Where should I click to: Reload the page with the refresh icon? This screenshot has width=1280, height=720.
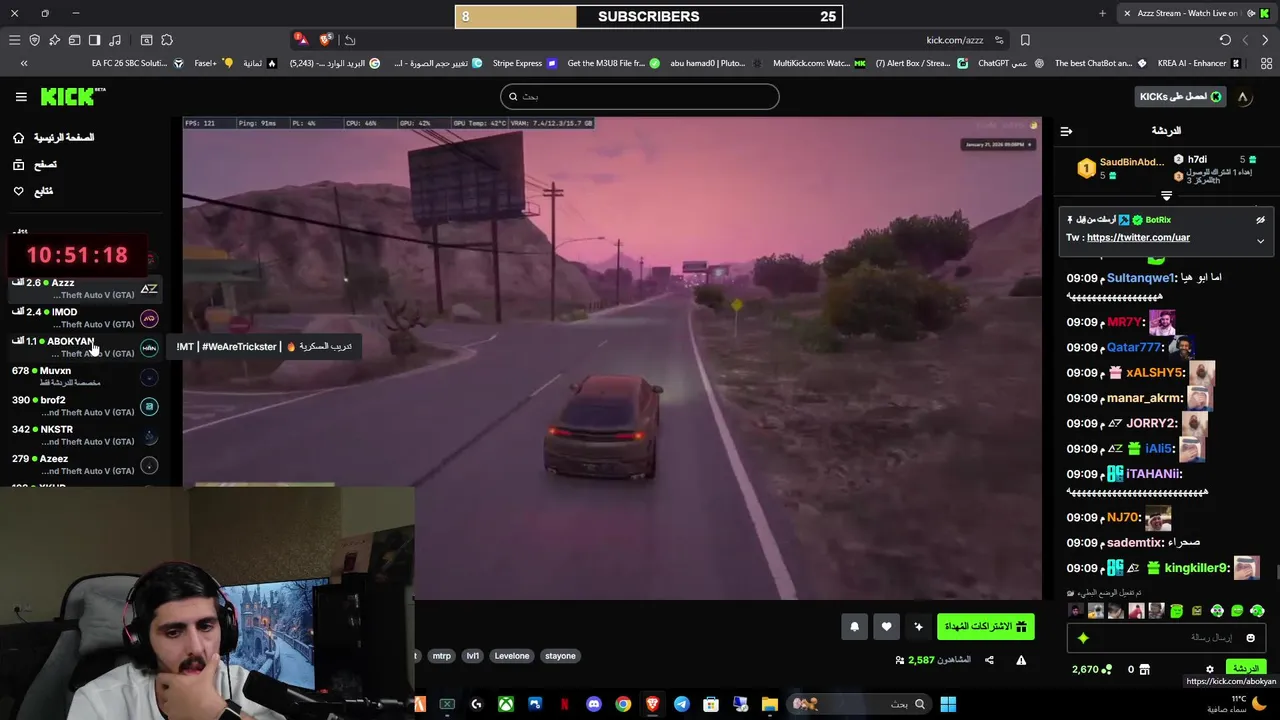click(x=1225, y=40)
